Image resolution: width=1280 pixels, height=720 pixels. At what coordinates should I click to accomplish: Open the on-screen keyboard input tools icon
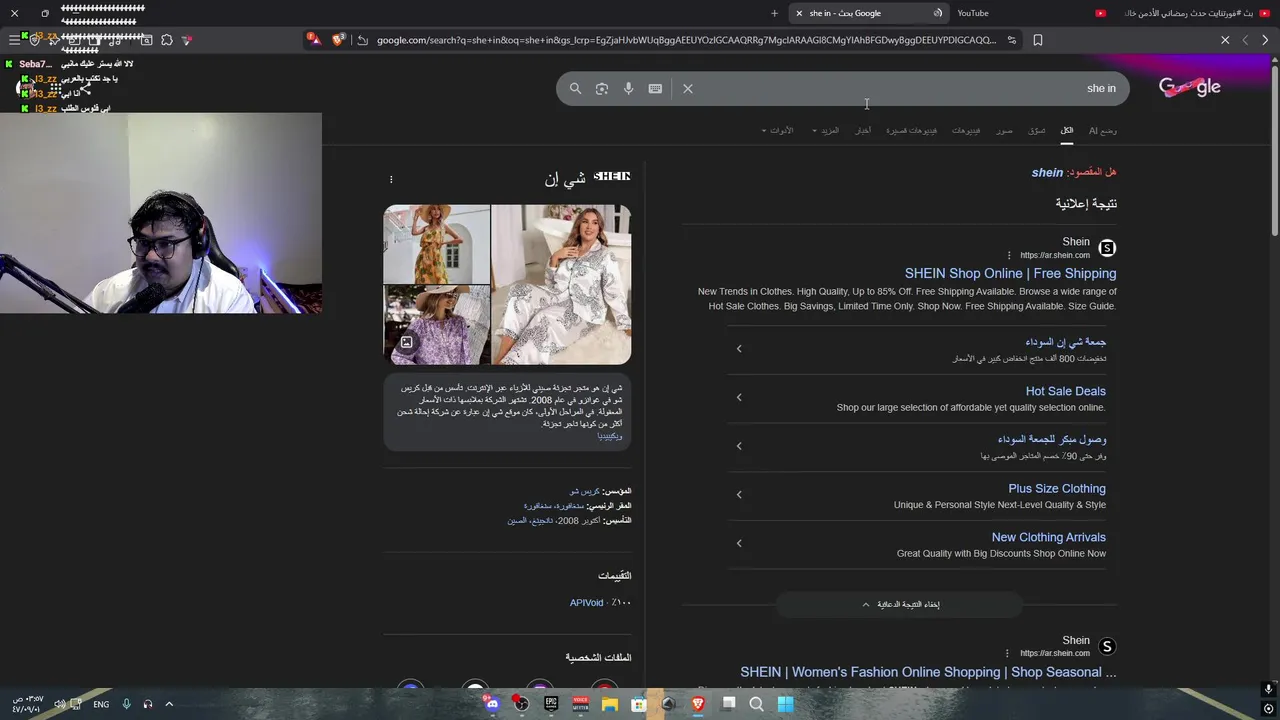pos(655,89)
